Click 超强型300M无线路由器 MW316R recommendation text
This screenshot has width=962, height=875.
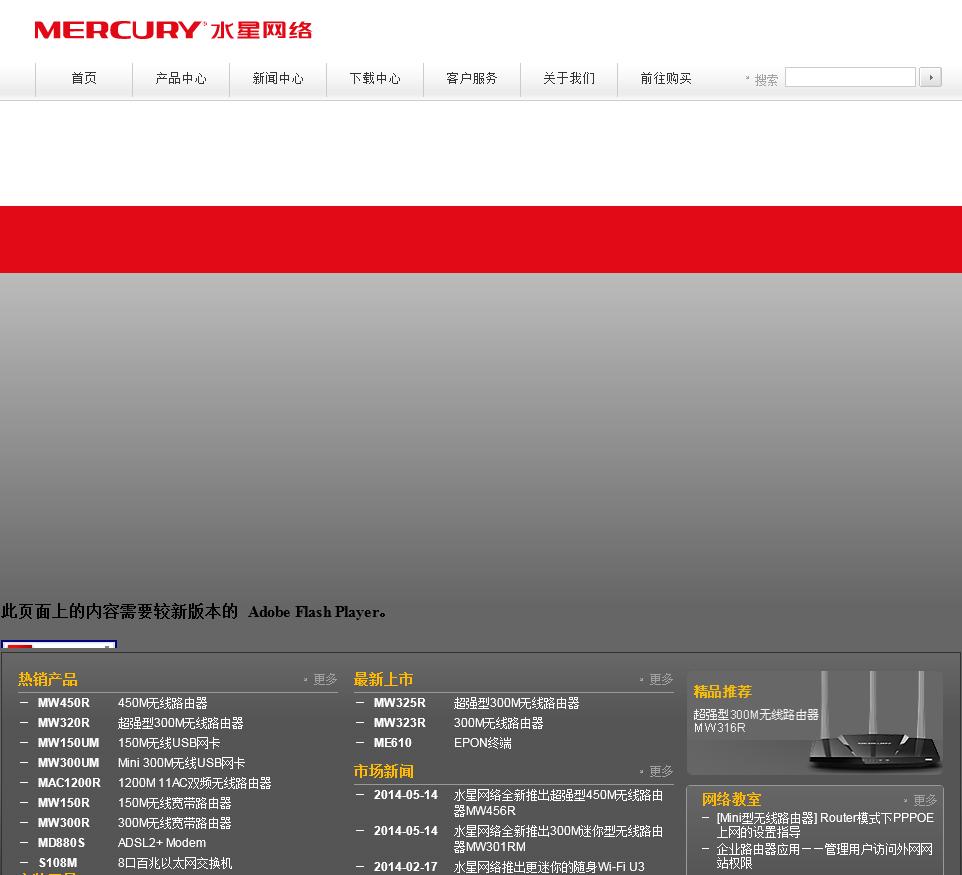coord(756,721)
